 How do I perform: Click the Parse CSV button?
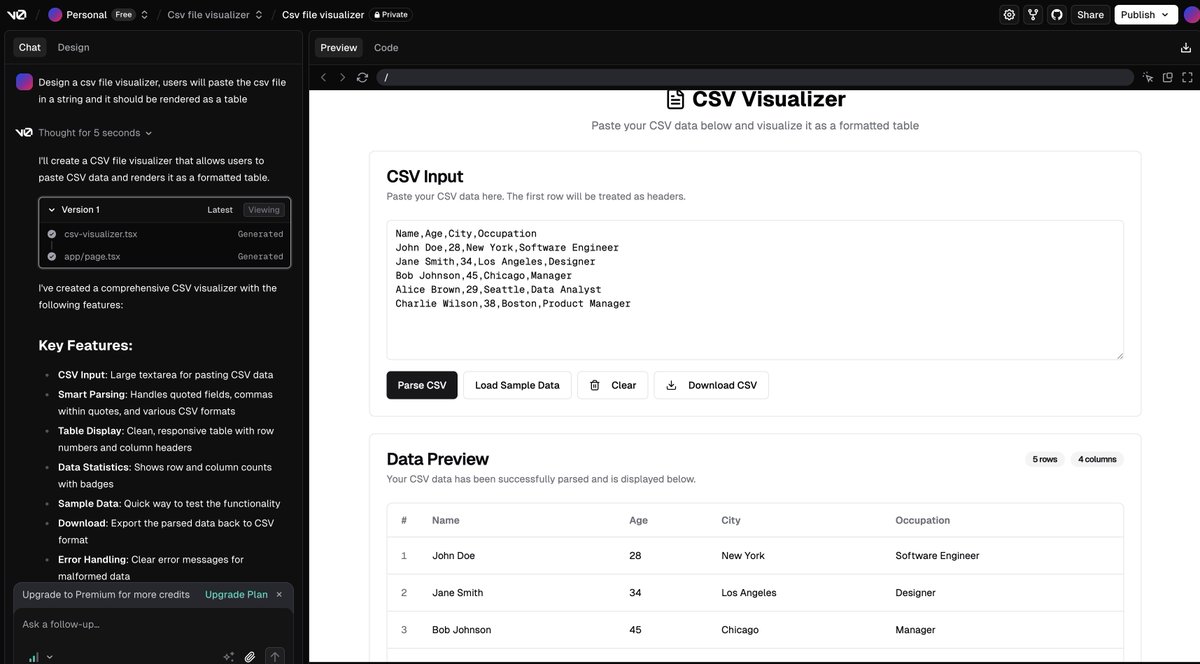[422, 385]
